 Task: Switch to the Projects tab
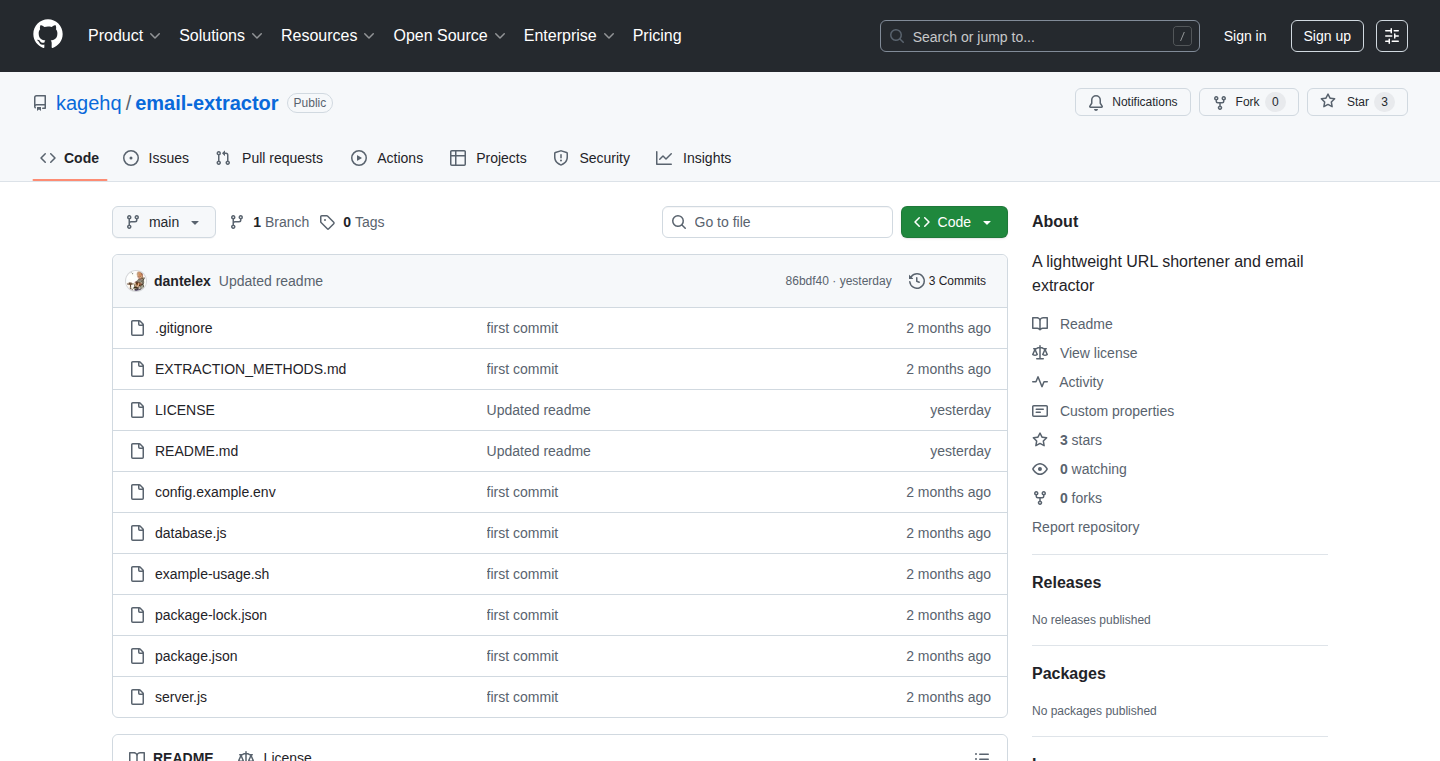pos(488,158)
